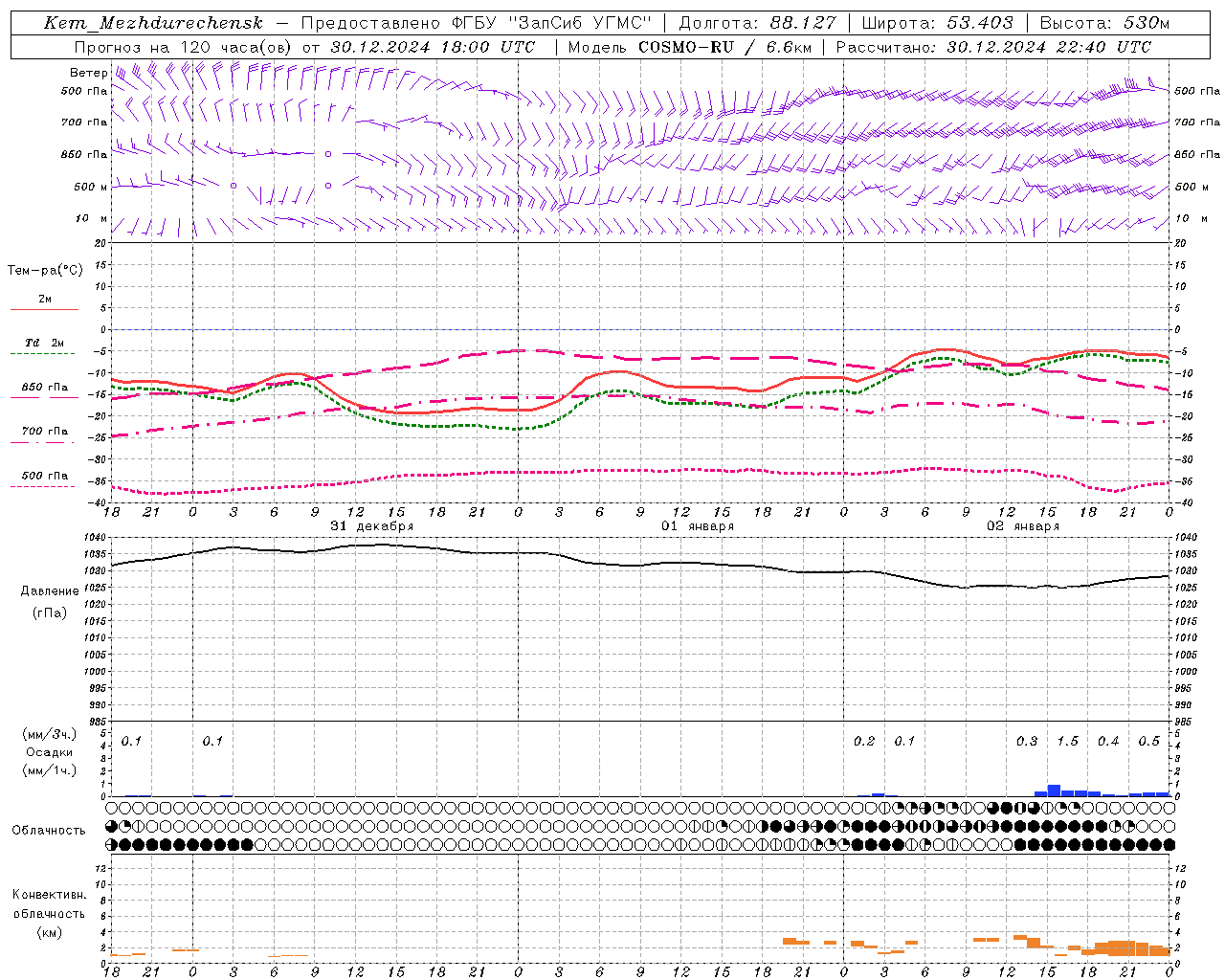This screenshot has width=1225, height=980.
Task: Select the 'Тем-ра(°C)' temperature panel label
Action: [x=45, y=271]
